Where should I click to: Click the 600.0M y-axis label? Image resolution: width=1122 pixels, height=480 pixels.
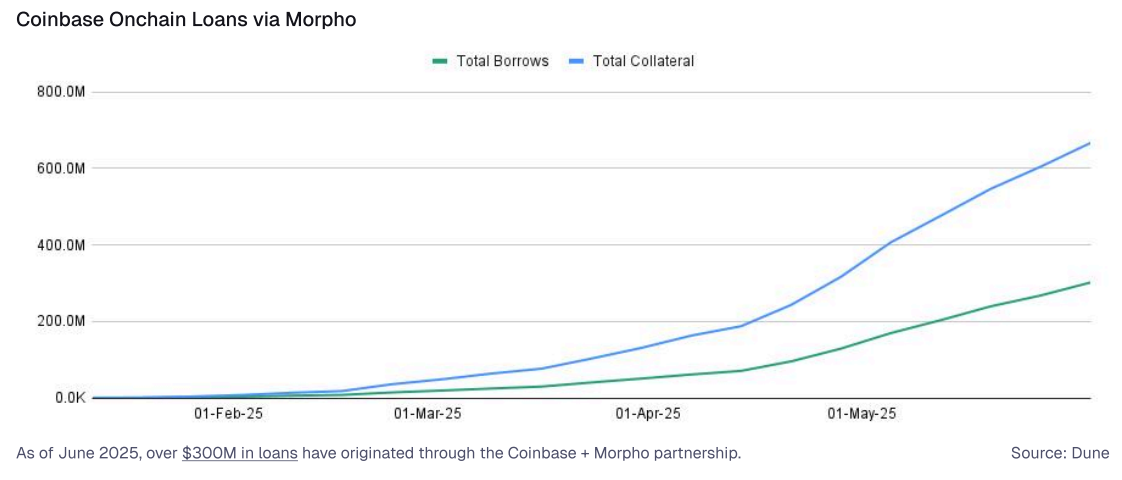pos(60,169)
